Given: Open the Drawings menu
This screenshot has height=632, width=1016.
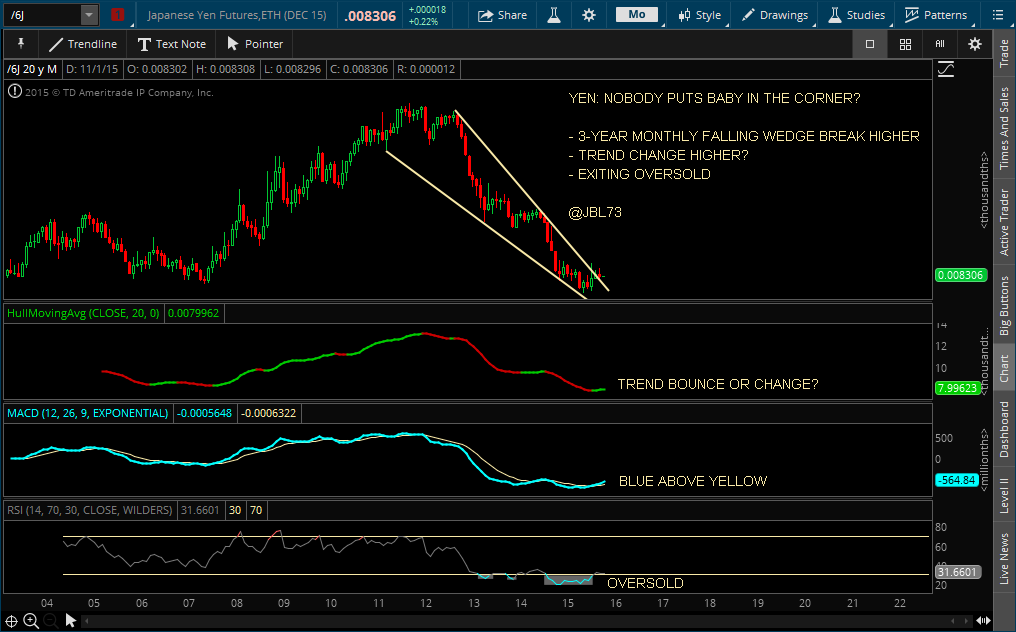Looking at the screenshot, I should tap(775, 15).
